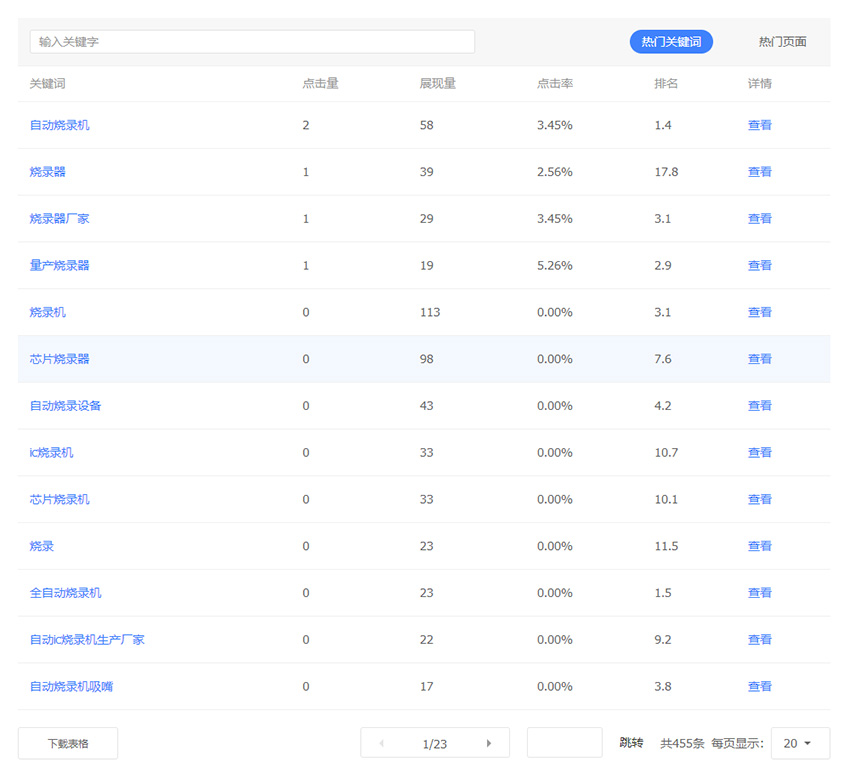Open keyword link 芯片烧录器

coord(60,359)
